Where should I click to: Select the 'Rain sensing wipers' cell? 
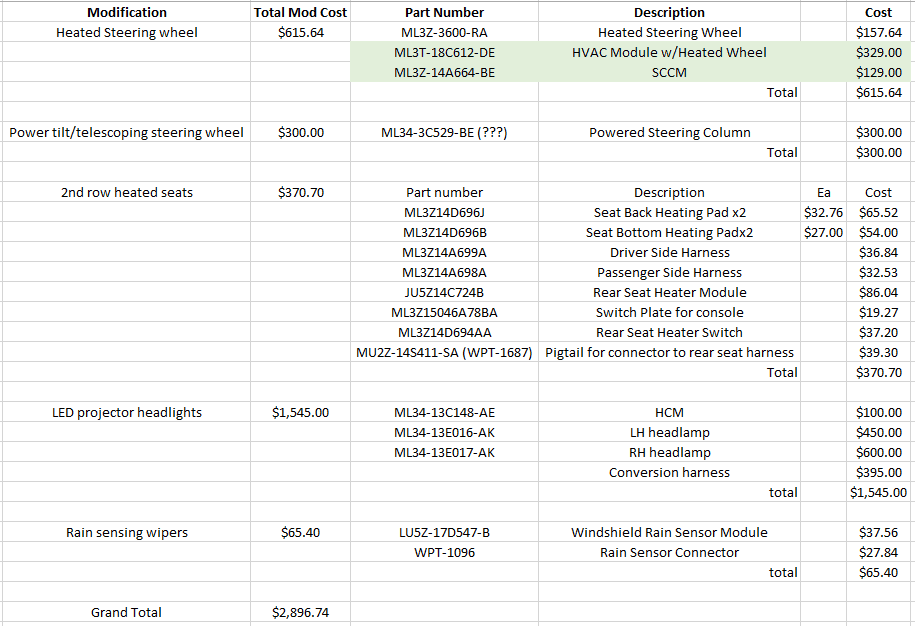(x=127, y=533)
